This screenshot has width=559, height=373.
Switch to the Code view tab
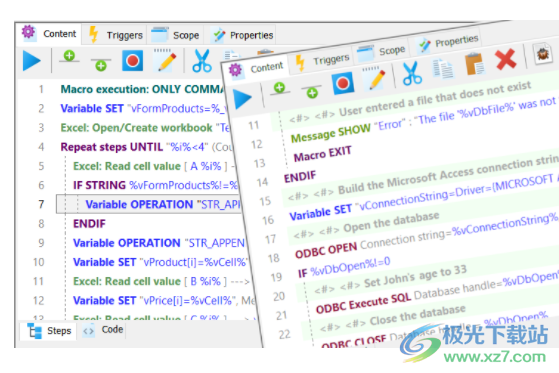pos(104,330)
